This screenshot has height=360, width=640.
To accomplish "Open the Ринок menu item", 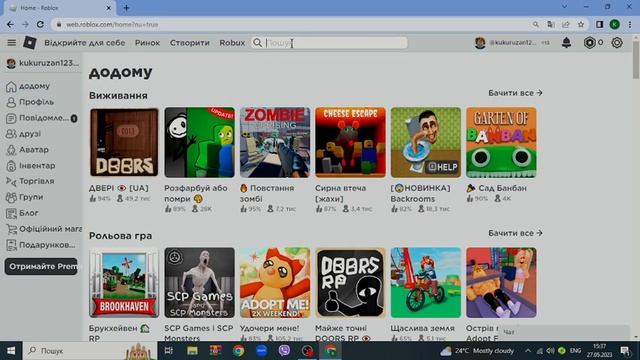I will (147, 43).
